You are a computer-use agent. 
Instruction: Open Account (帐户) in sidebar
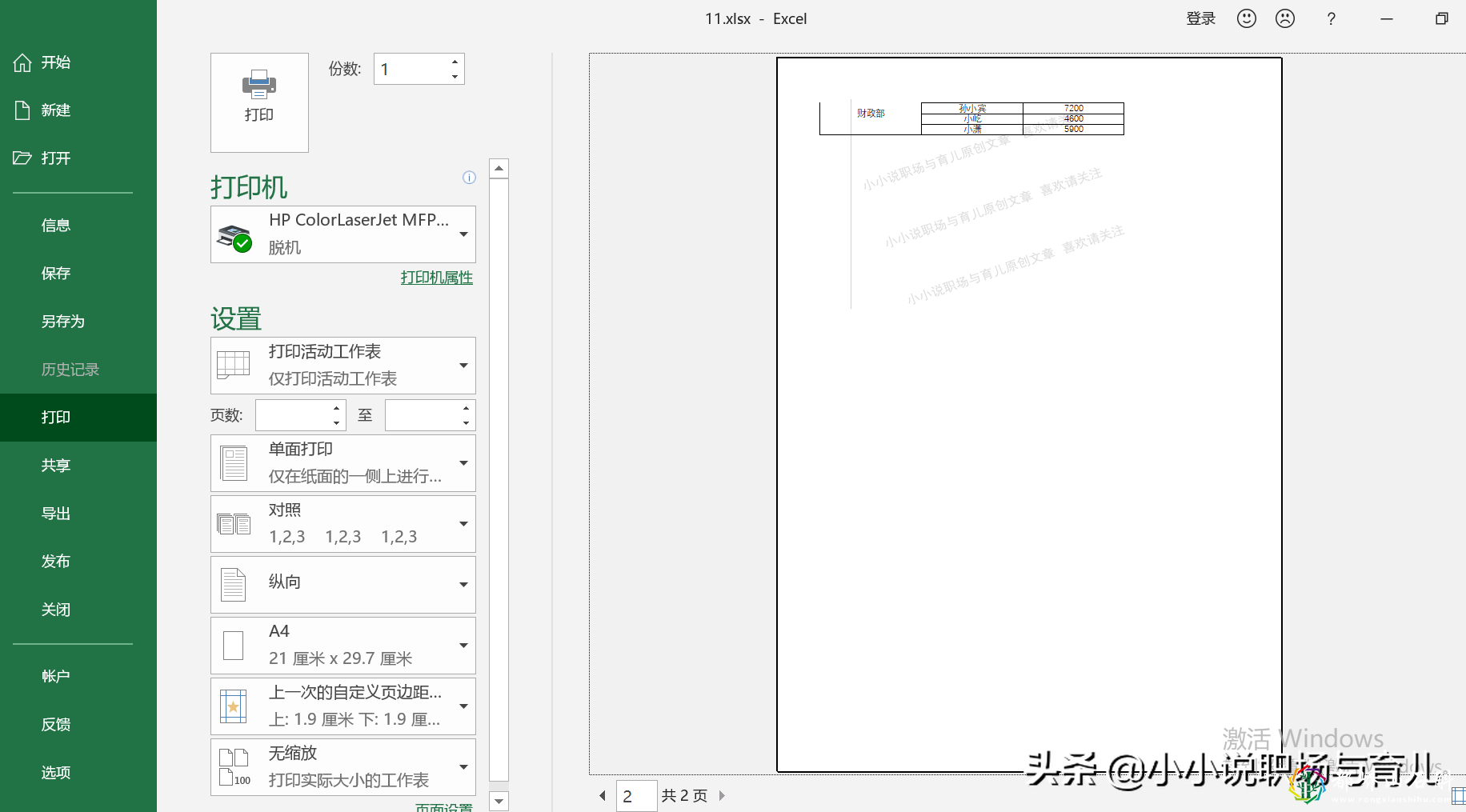(x=78, y=677)
